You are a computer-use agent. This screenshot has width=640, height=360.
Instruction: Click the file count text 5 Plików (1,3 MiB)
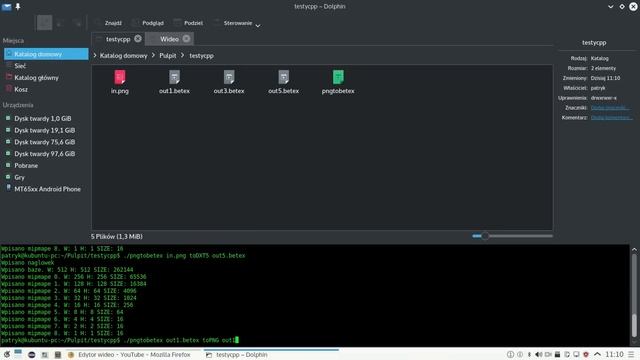[117, 236]
